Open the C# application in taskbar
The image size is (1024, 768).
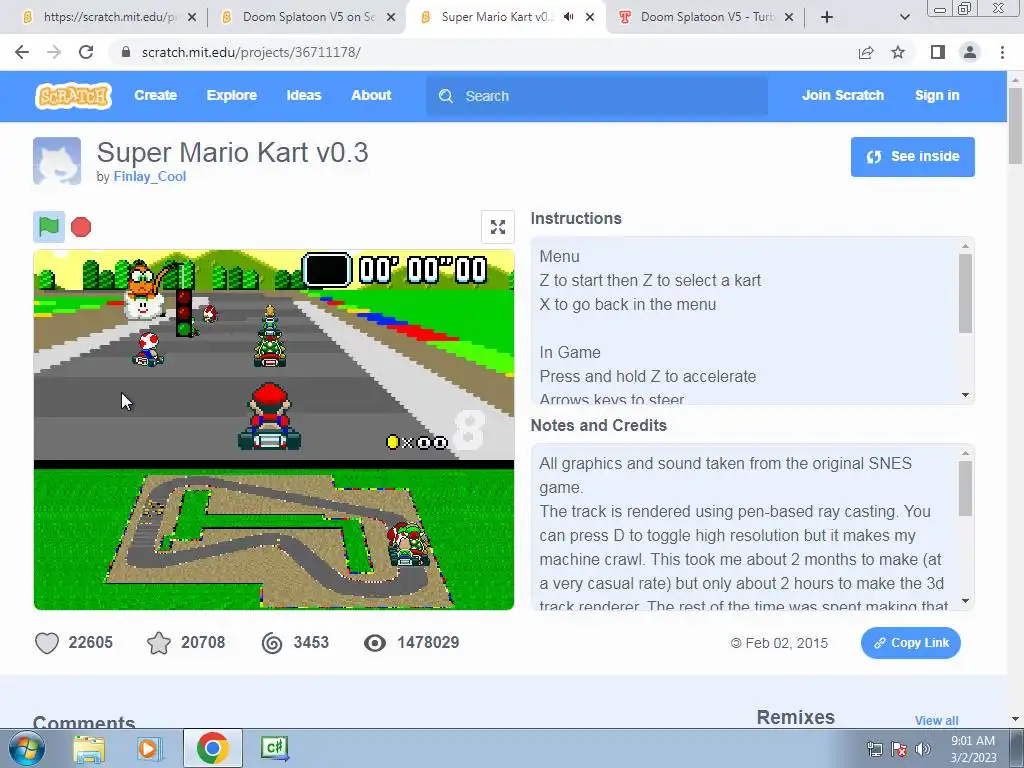pos(274,748)
